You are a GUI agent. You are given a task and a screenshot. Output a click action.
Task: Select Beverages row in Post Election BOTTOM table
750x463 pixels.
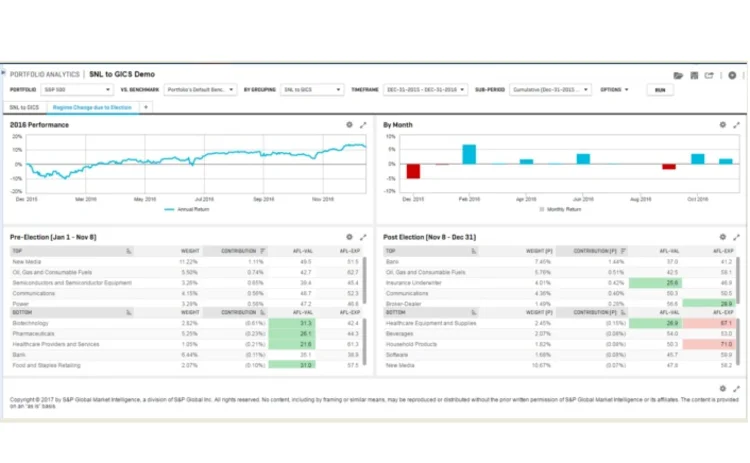click(x=559, y=334)
